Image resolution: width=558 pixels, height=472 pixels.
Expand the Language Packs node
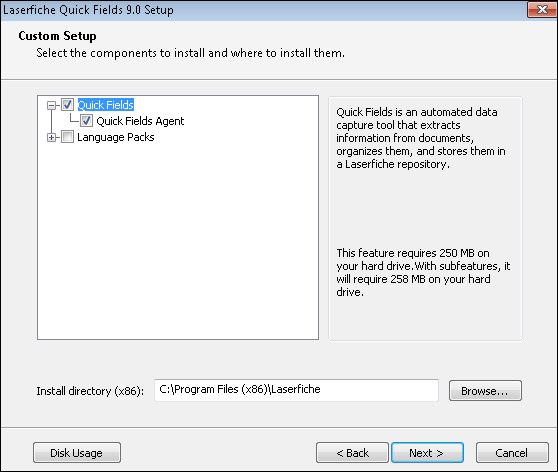pos(52,137)
